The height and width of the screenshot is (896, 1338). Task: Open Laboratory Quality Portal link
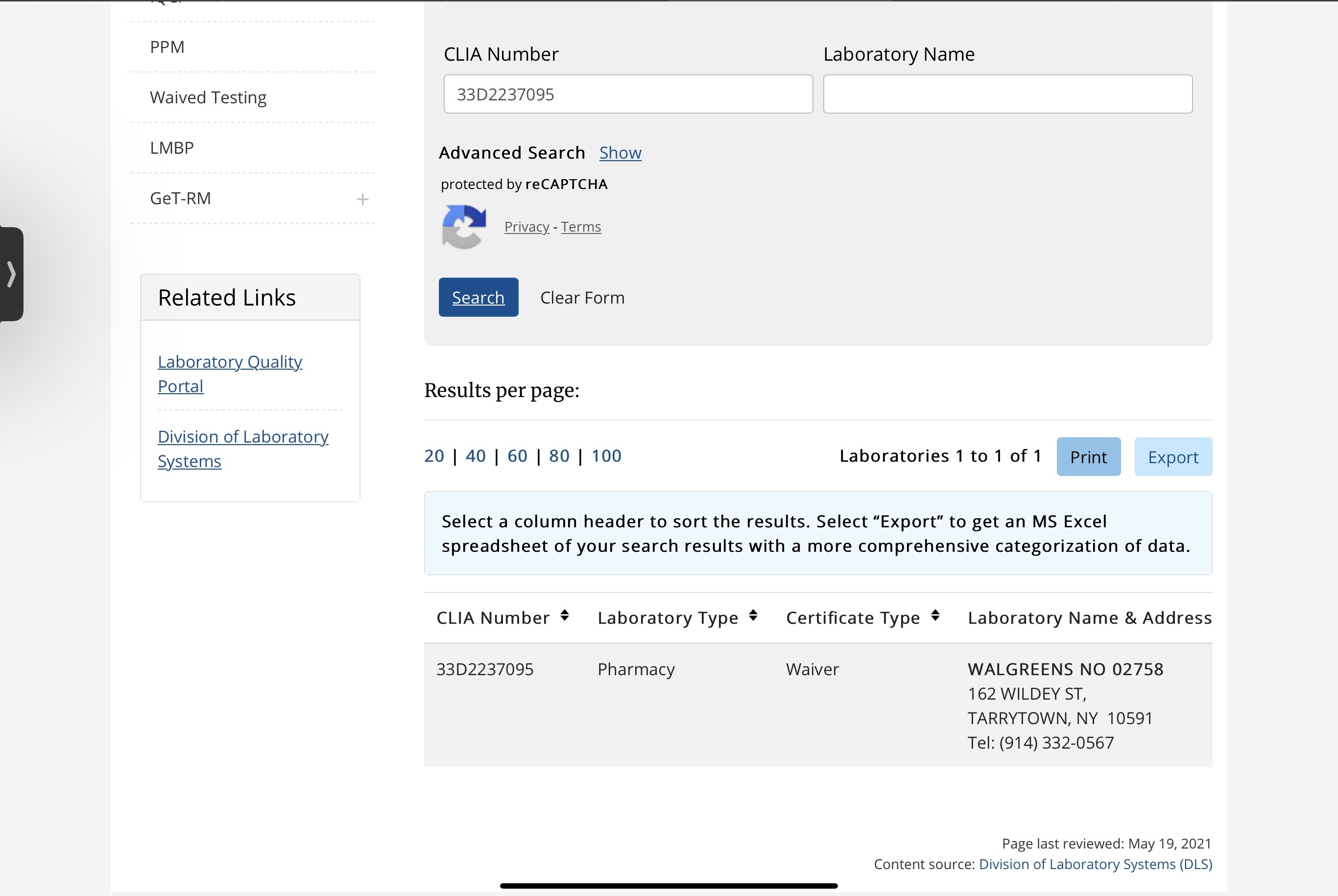[x=230, y=374]
